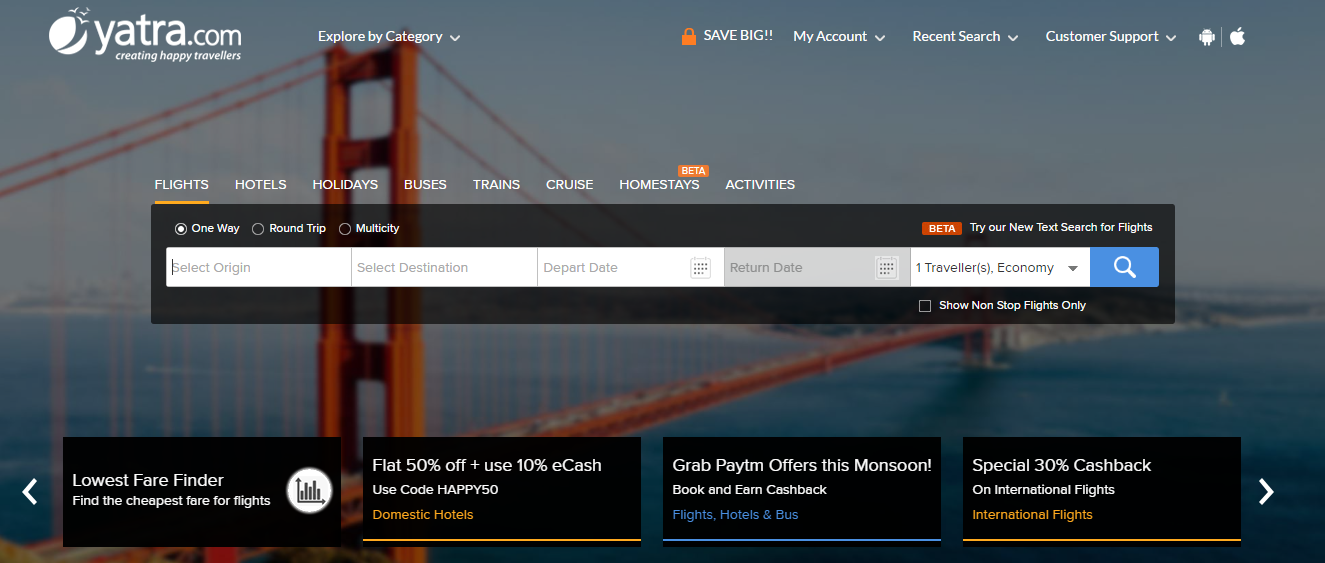
Task: Switch to the Homestays tab
Action: click(x=659, y=185)
